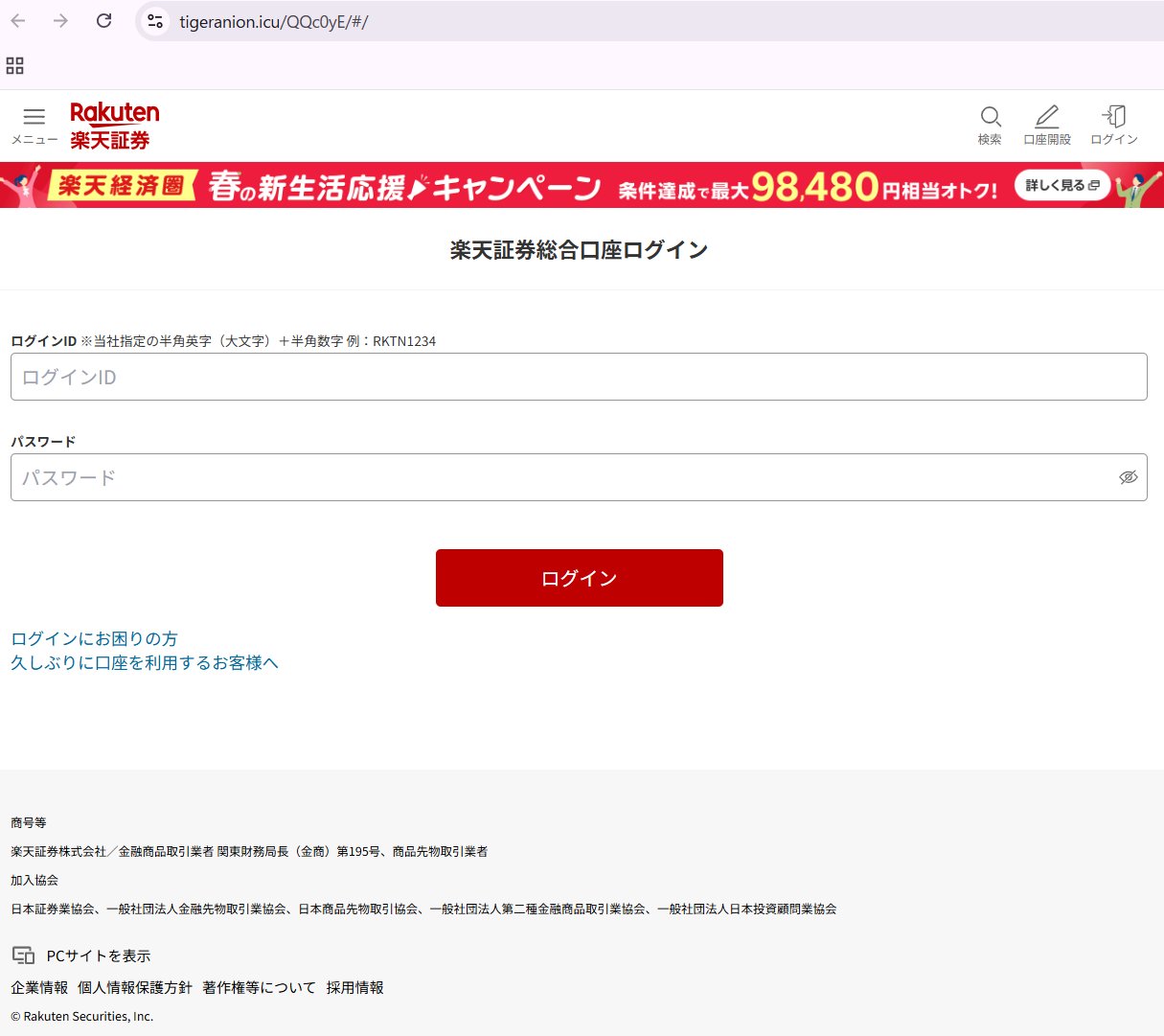Click the 詳しく見る banner button
1164x1036 pixels.
pos(1061,185)
